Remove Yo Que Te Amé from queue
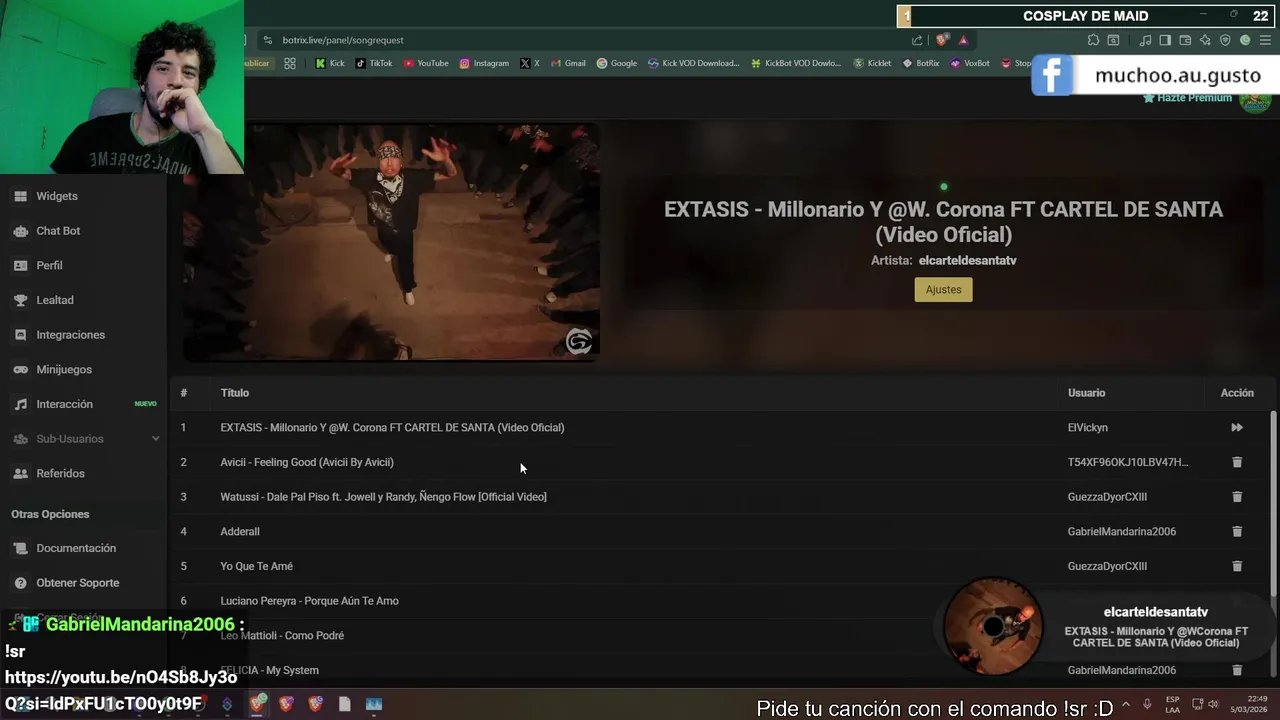 click(1237, 566)
